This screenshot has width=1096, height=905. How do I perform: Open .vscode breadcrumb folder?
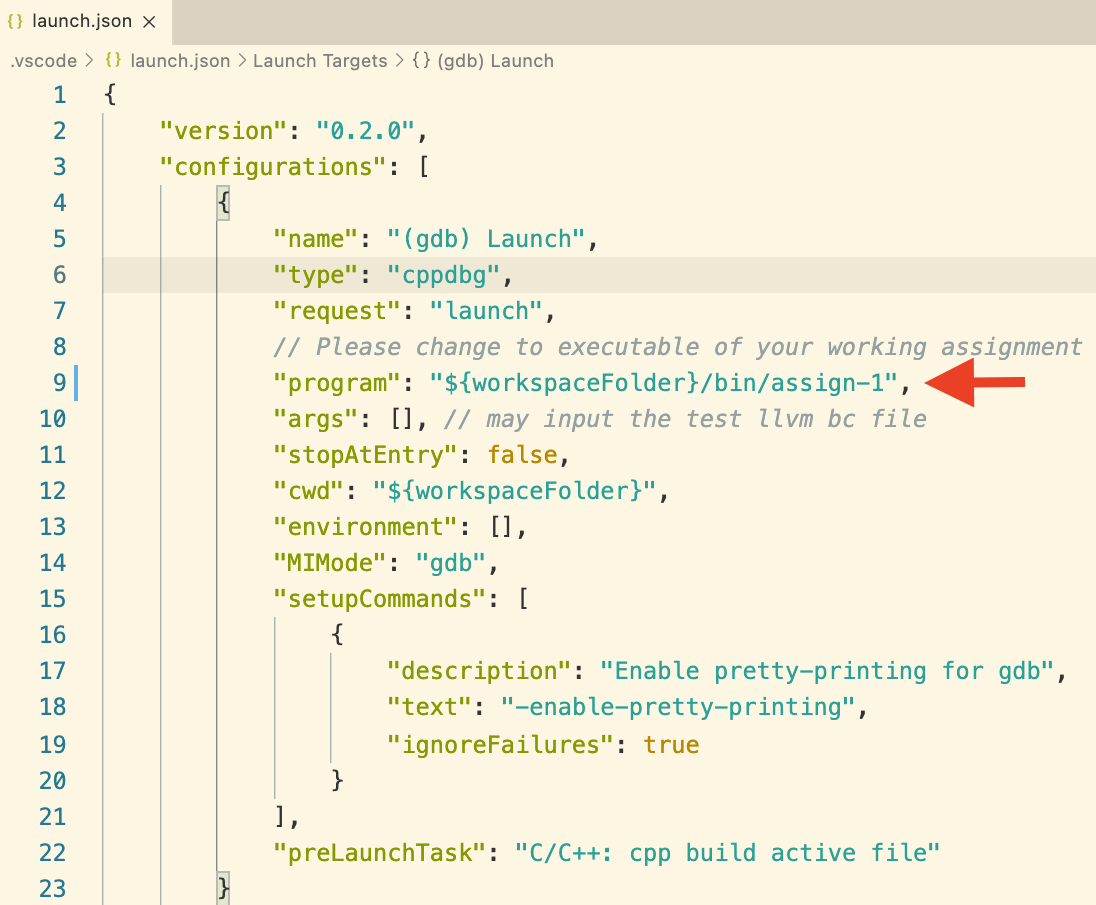click(x=43, y=61)
